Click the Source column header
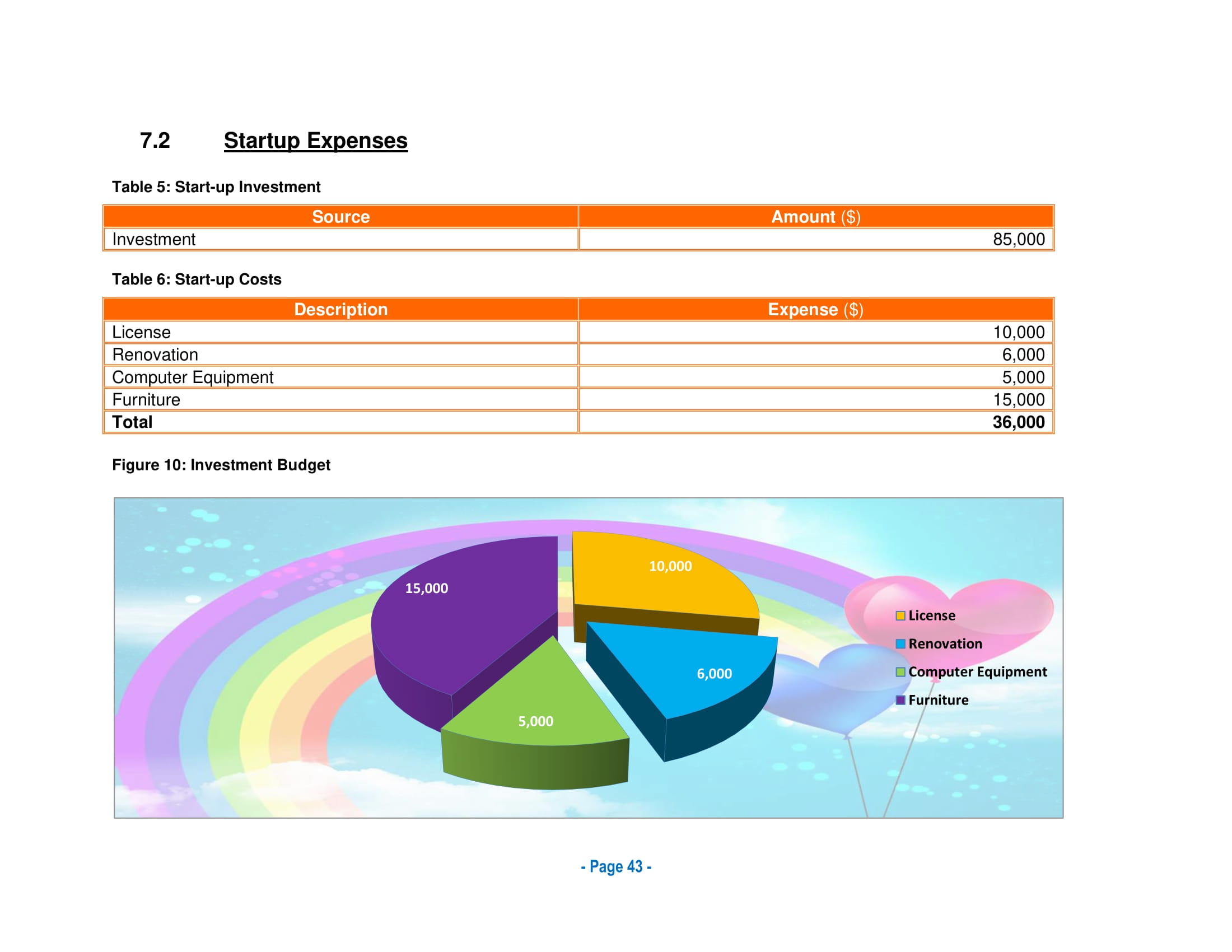 coord(340,217)
